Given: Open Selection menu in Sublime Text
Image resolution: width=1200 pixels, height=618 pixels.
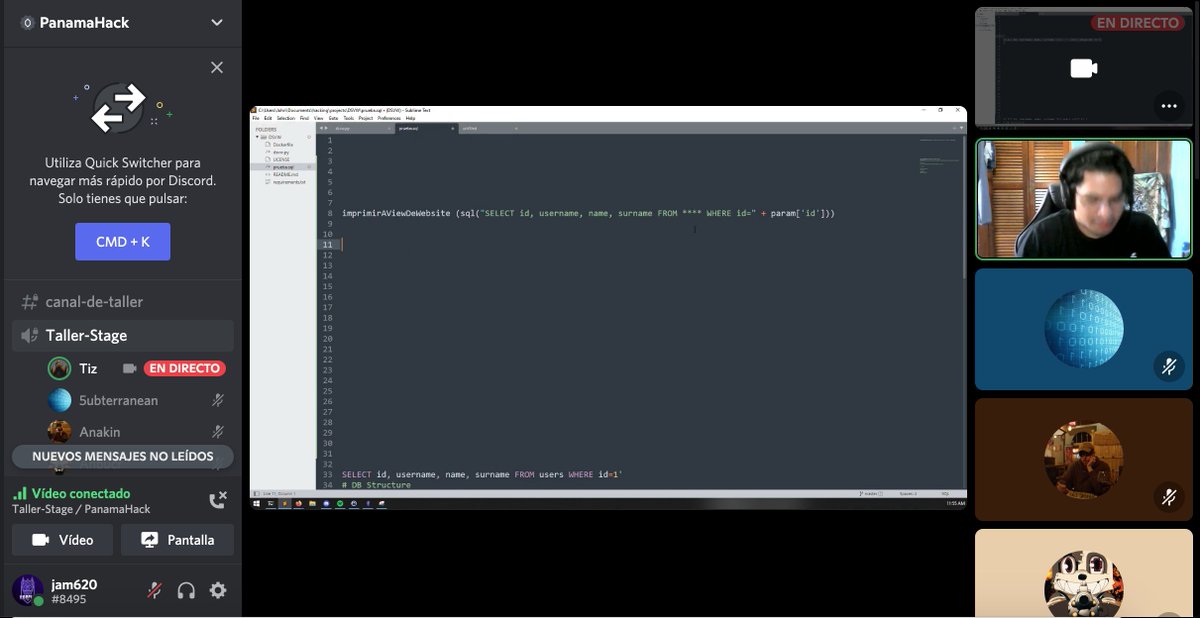Looking at the screenshot, I should click(x=286, y=118).
